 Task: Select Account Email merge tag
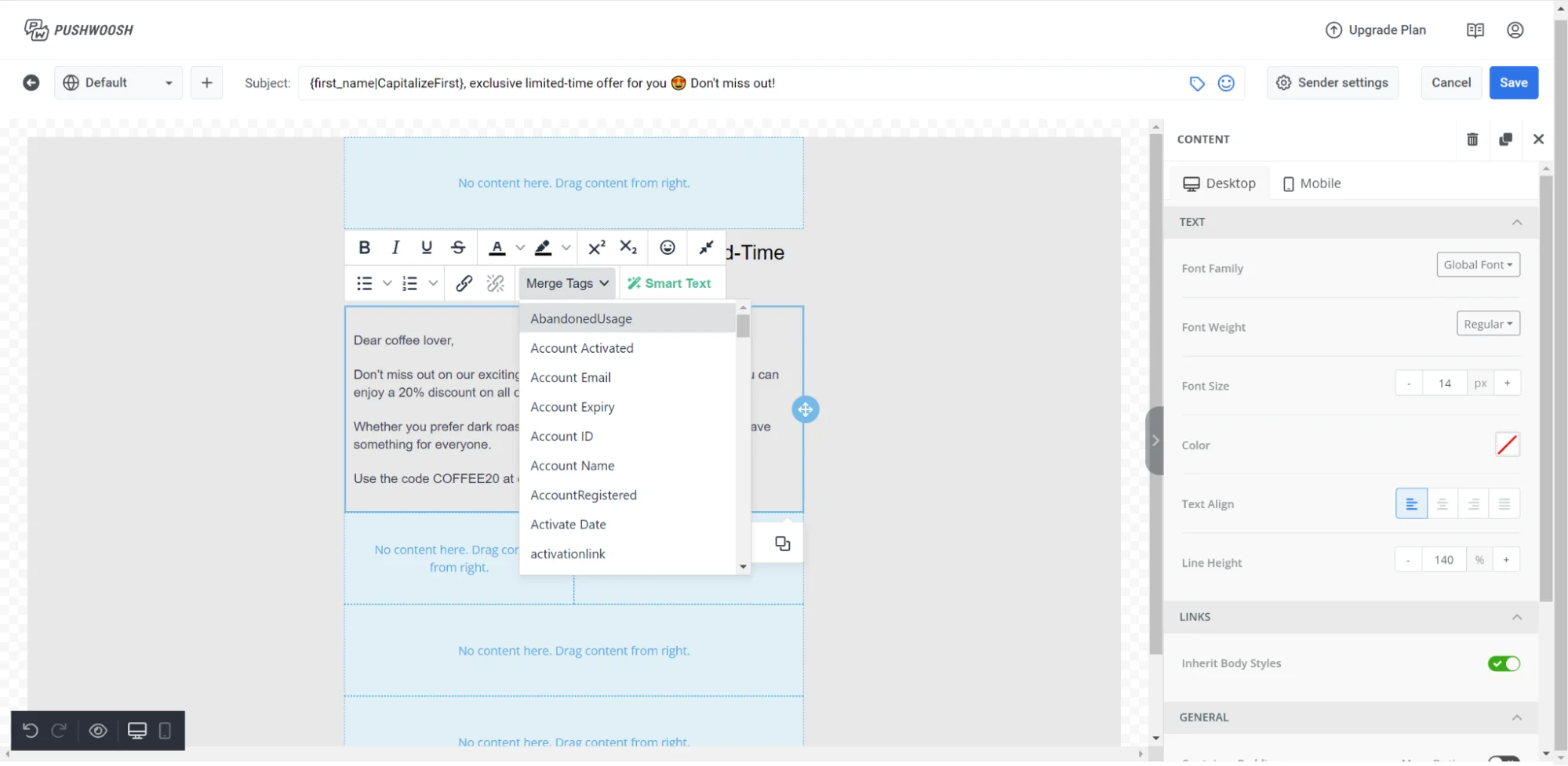(x=570, y=377)
